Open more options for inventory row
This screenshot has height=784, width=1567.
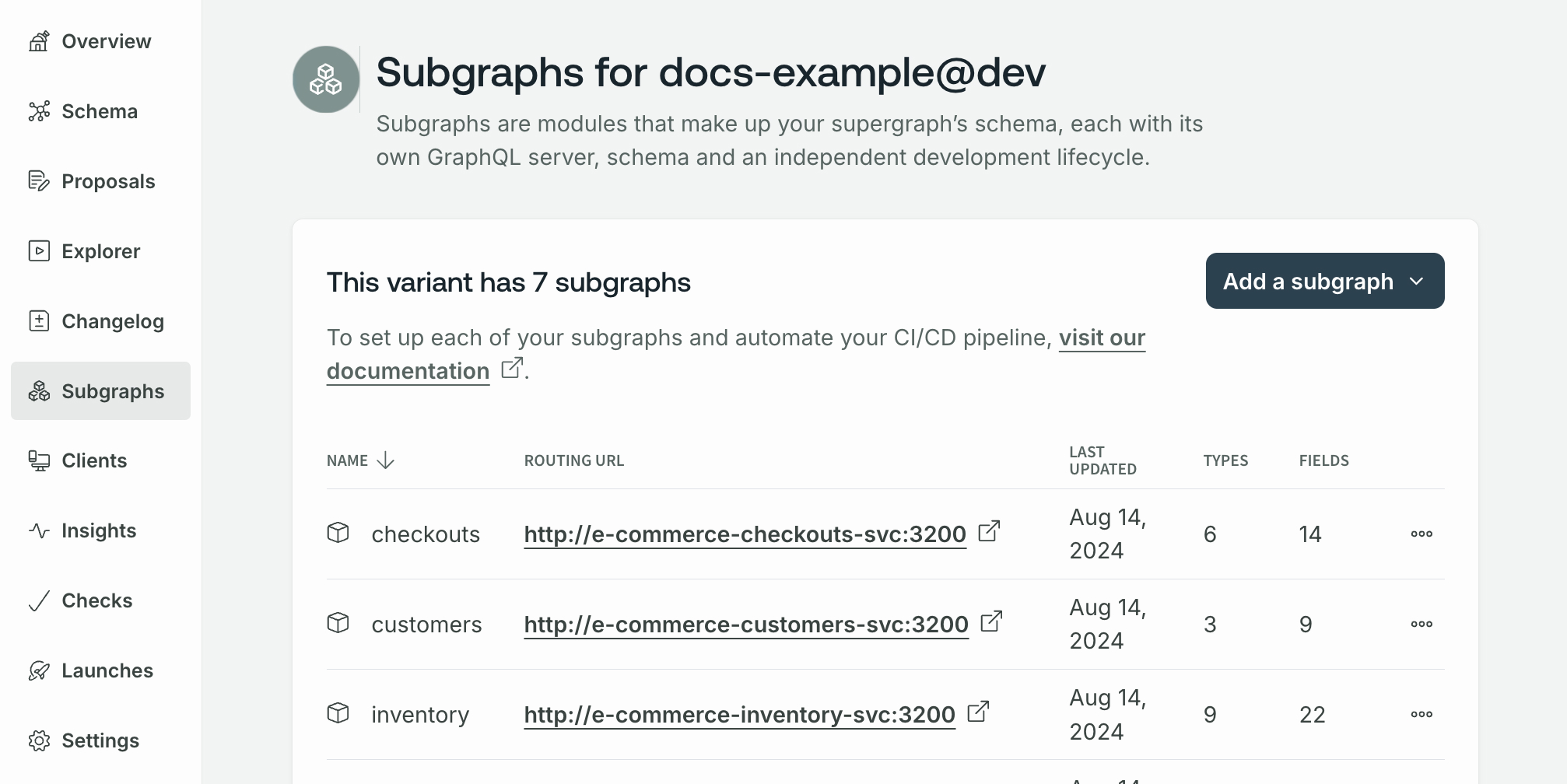[x=1422, y=715]
